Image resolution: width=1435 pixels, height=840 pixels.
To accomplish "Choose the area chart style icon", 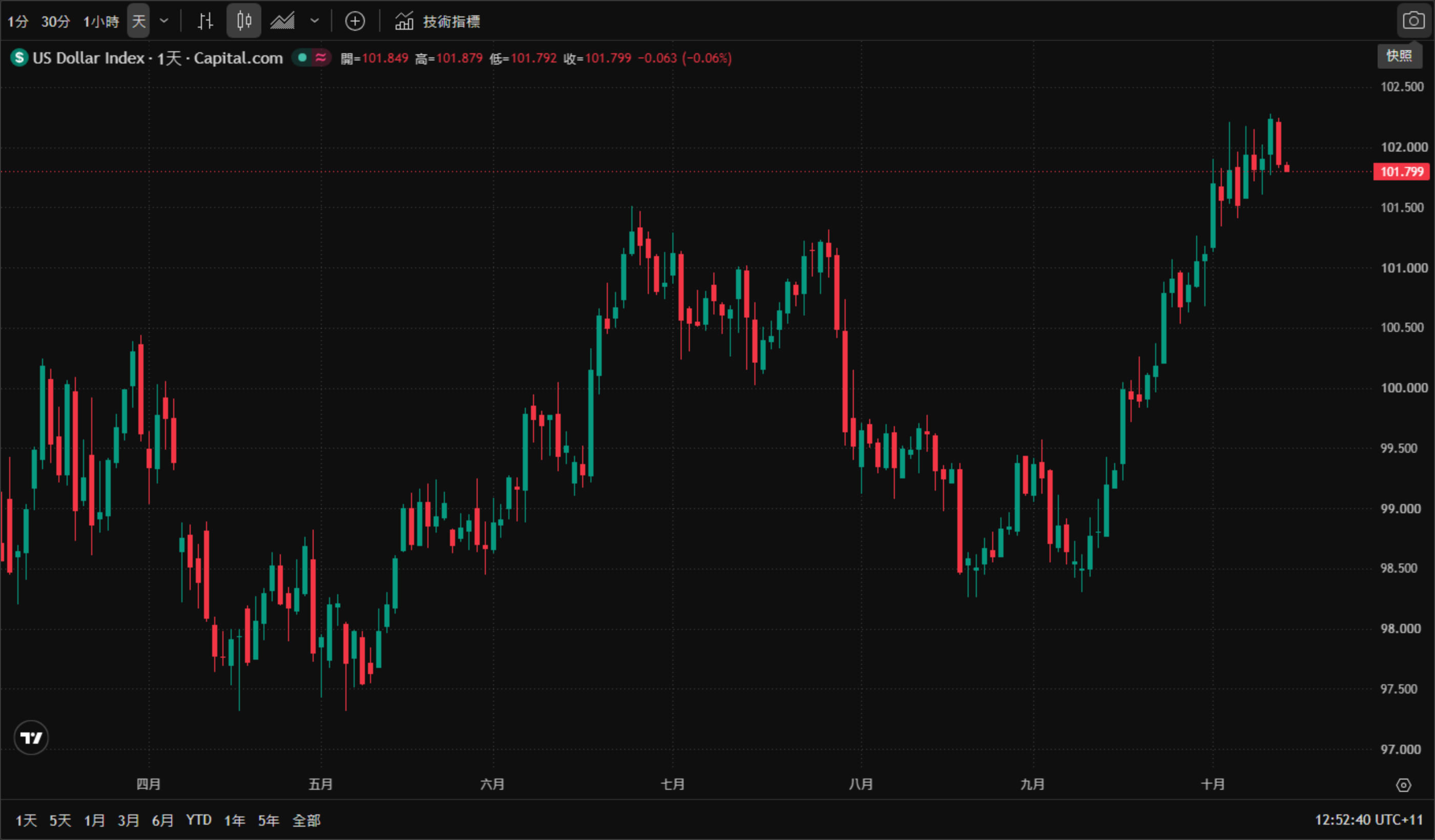I will pyautogui.click(x=282, y=22).
